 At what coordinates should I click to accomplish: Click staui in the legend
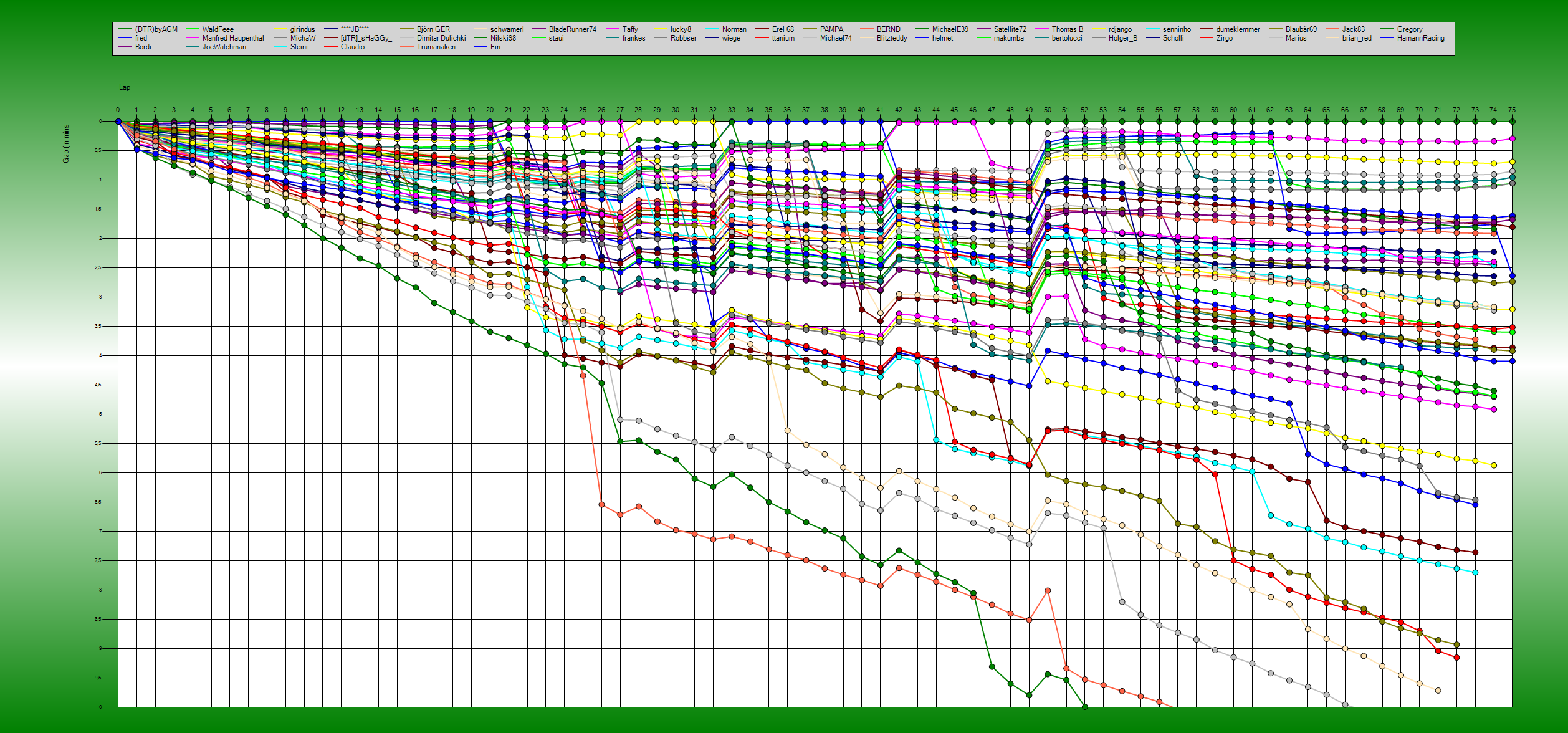coord(556,38)
